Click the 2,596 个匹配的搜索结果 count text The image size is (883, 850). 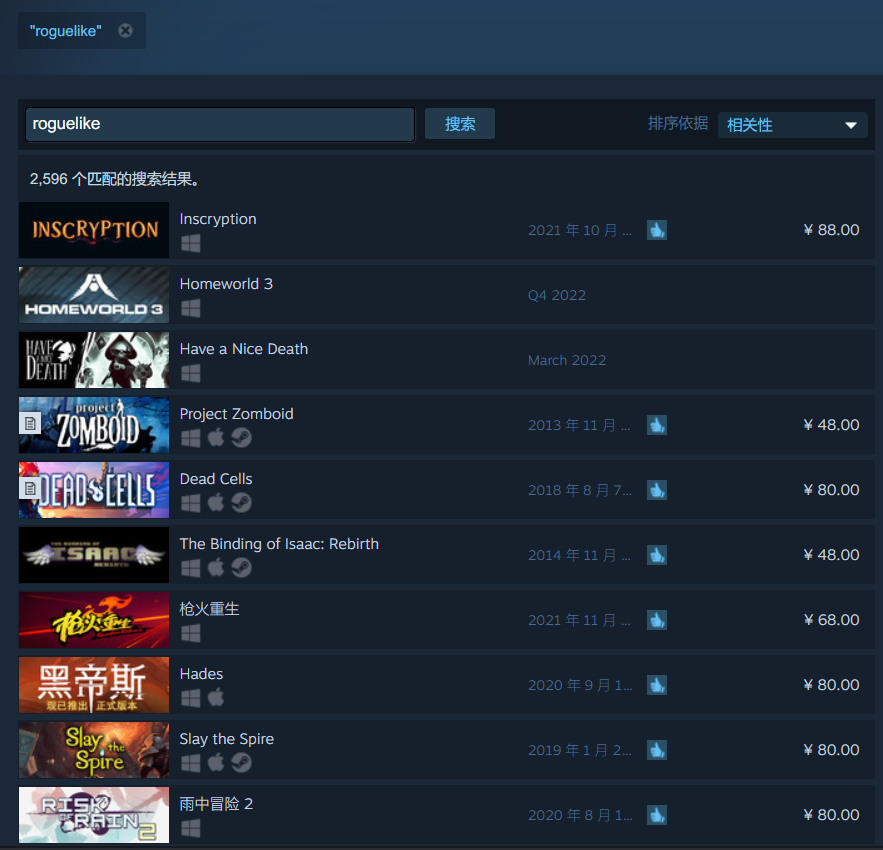pyautogui.click(x=114, y=179)
